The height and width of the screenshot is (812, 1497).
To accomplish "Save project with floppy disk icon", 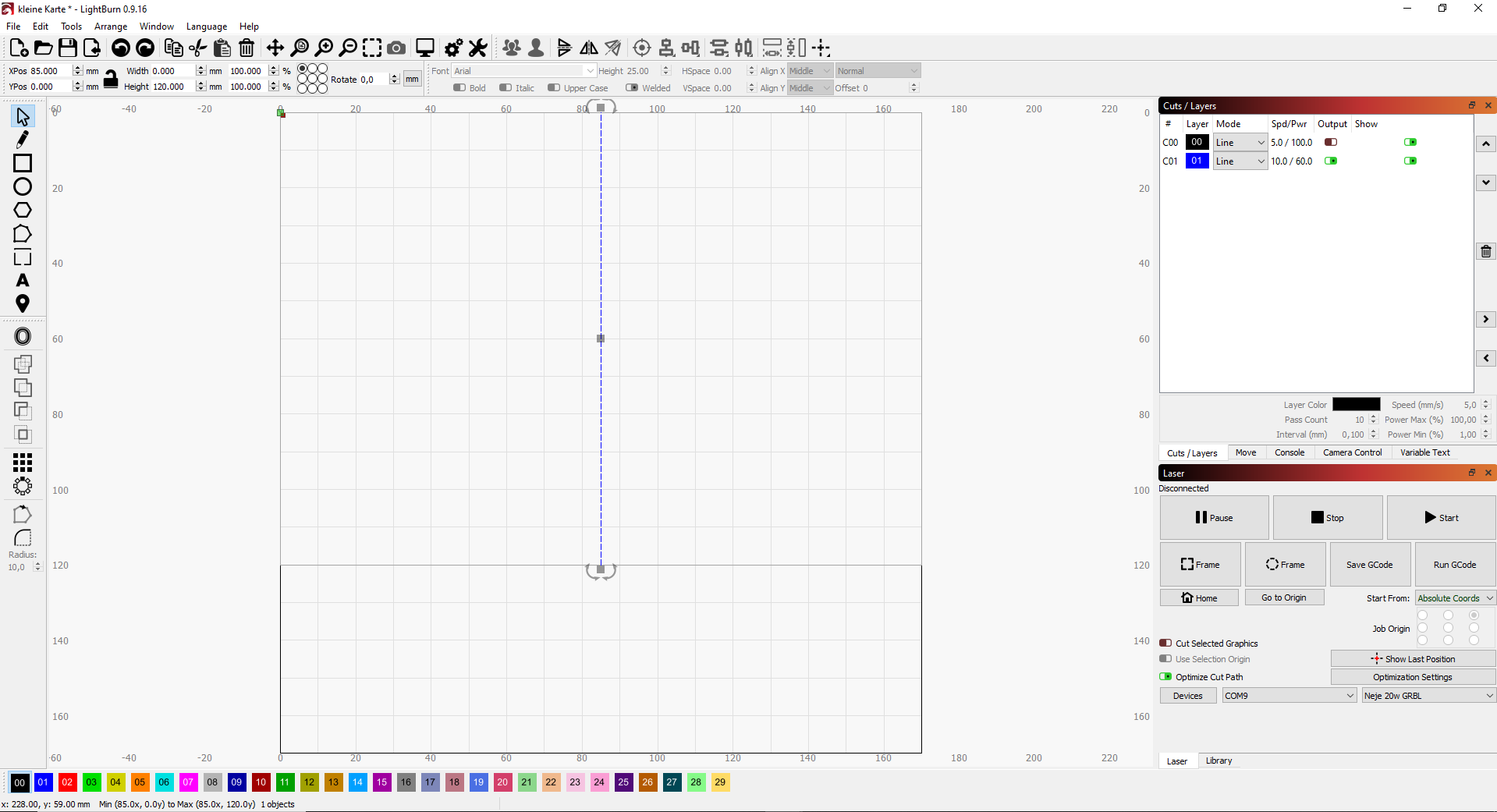I will pos(68,48).
